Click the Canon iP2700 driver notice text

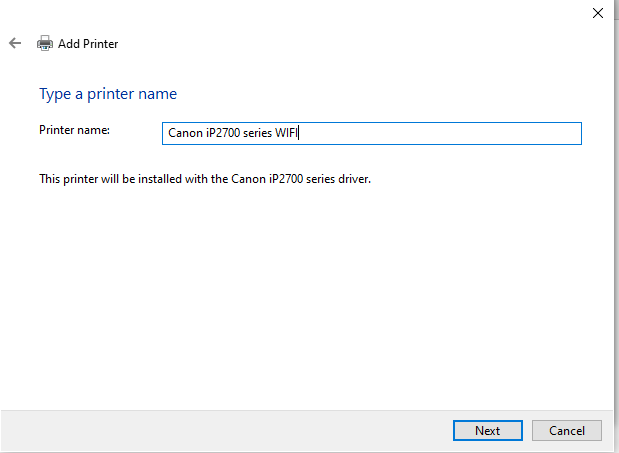pos(205,179)
